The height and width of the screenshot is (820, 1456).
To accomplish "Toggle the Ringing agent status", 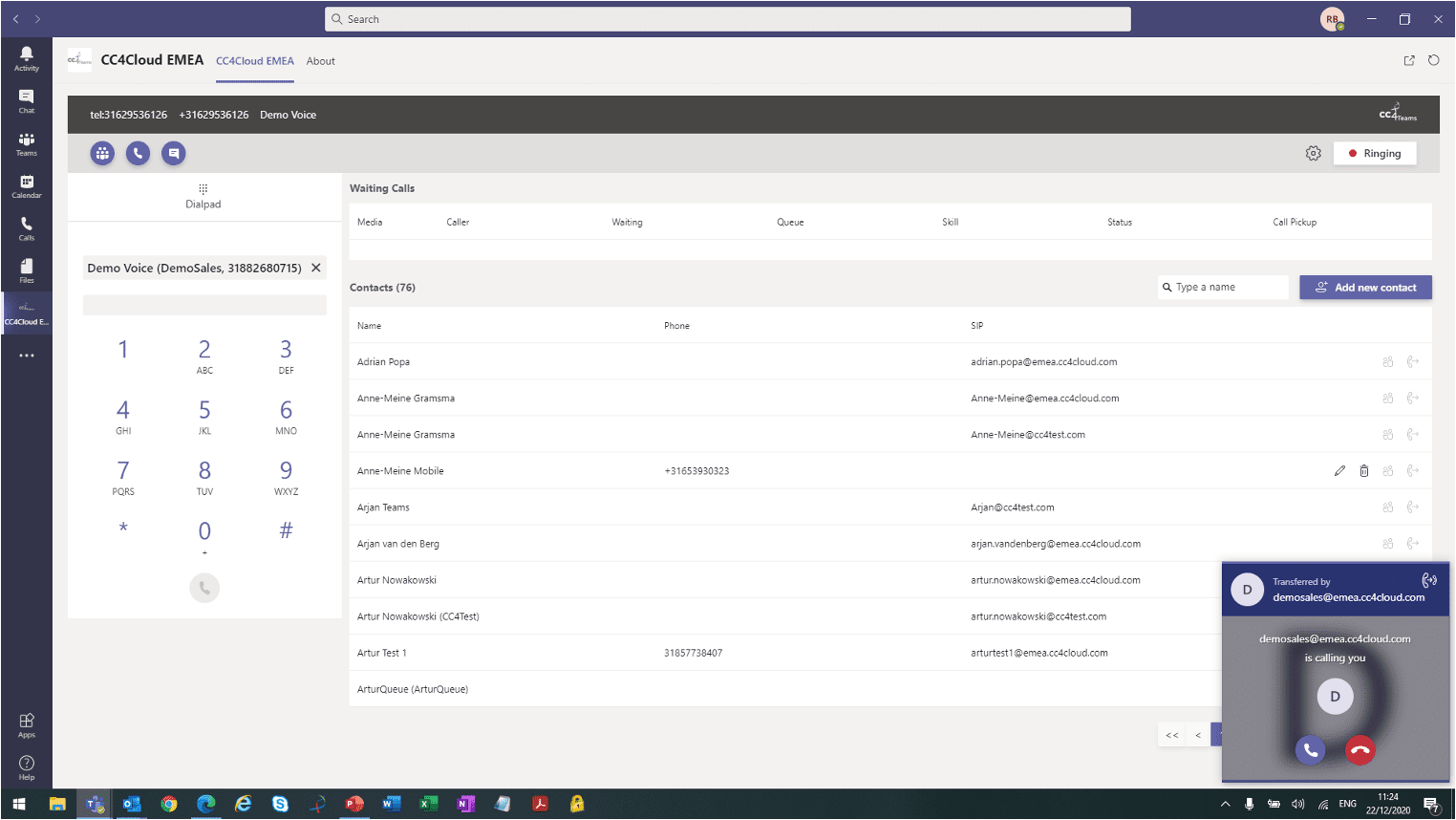I will coord(1374,153).
